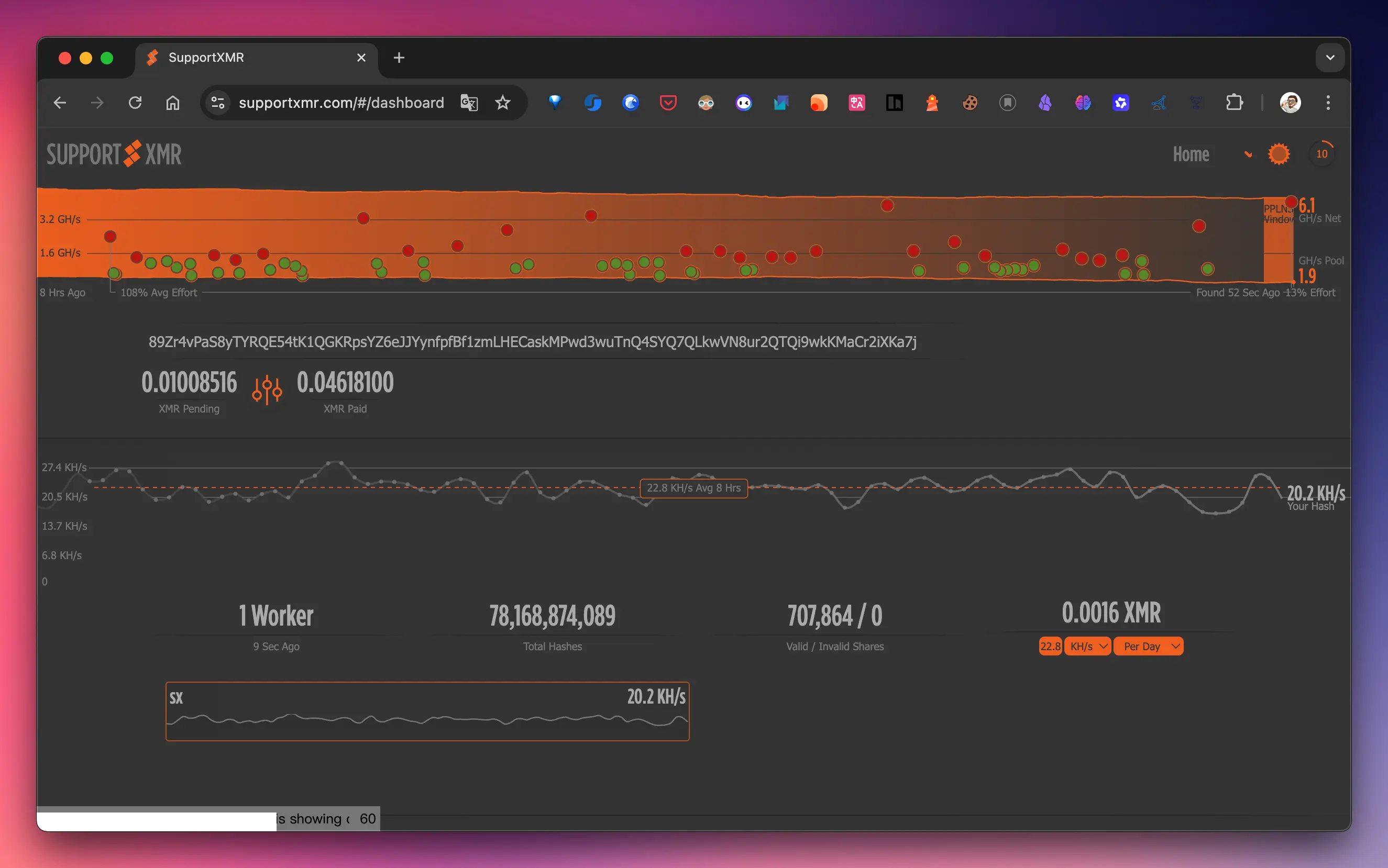Click the 22.8 hashrate input field
Viewport: 1388px width, 868px height.
pos(1050,647)
